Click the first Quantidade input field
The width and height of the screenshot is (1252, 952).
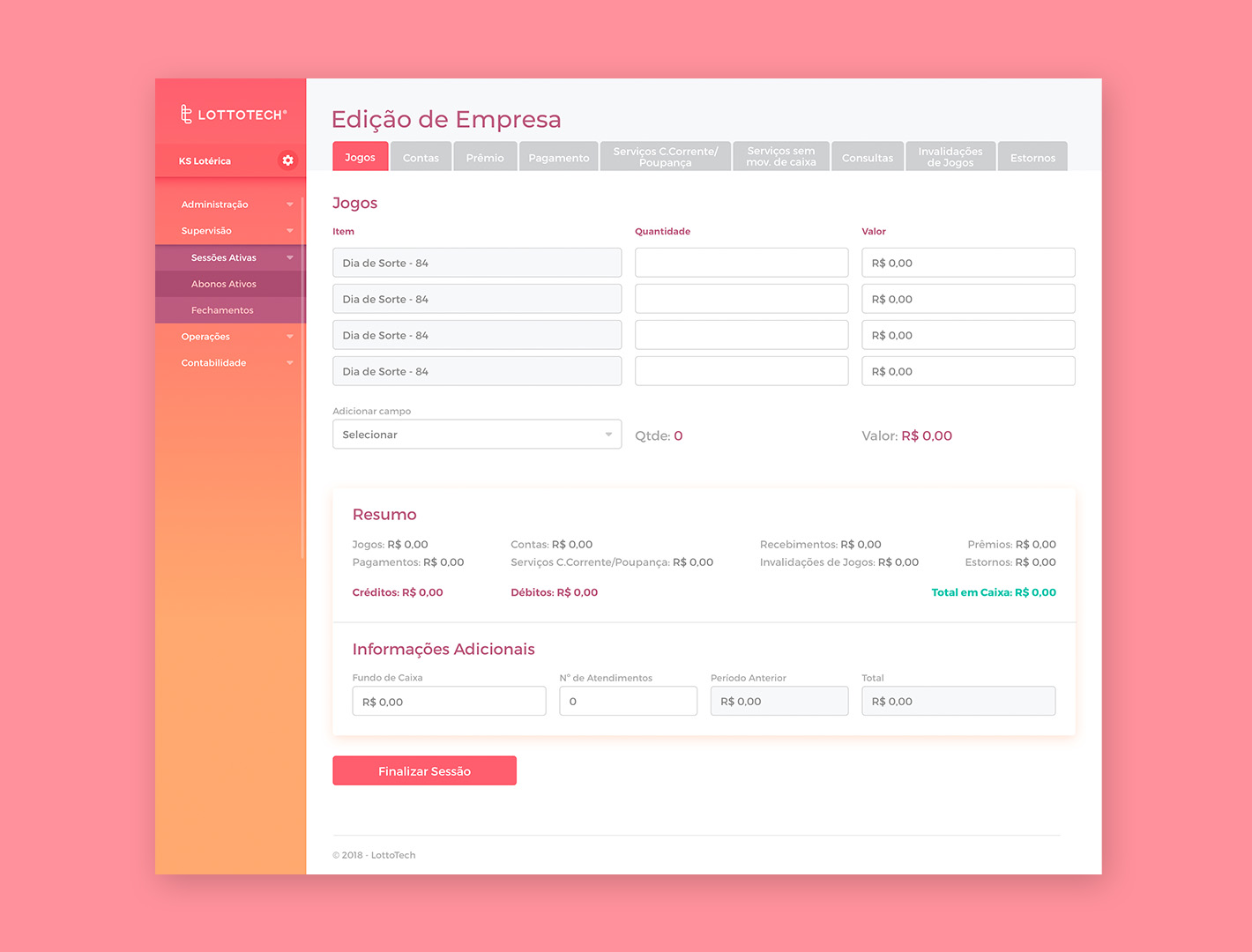(x=741, y=263)
